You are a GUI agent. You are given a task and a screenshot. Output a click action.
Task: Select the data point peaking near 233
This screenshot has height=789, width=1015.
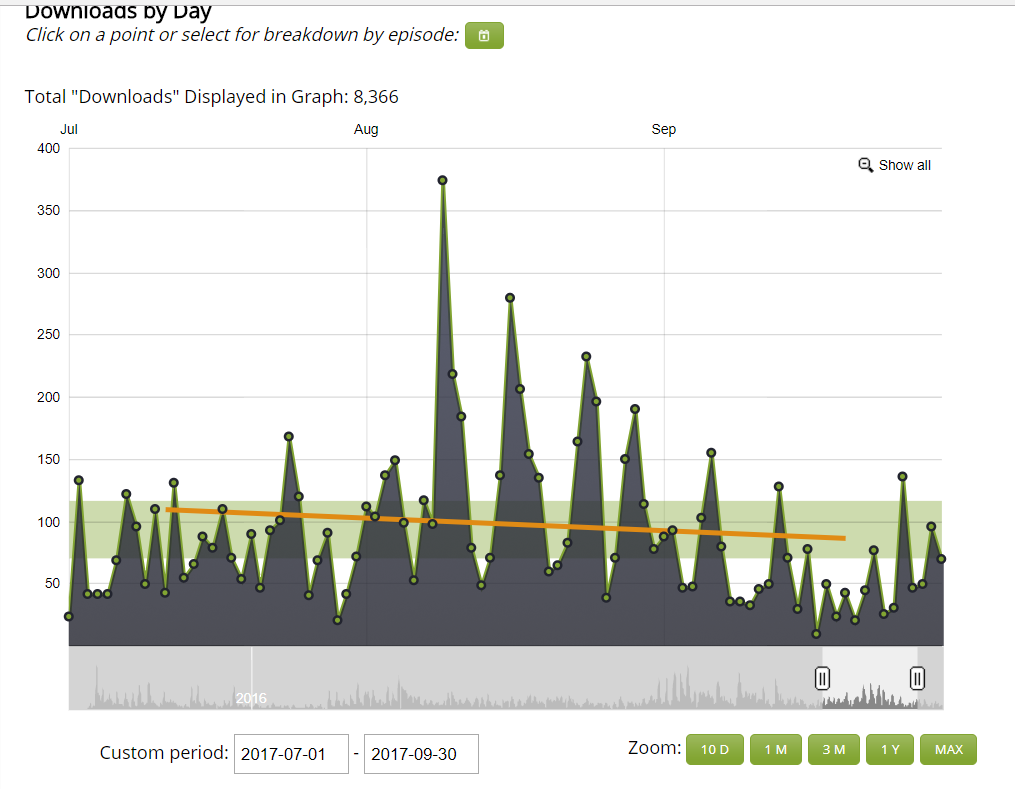pos(586,357)
